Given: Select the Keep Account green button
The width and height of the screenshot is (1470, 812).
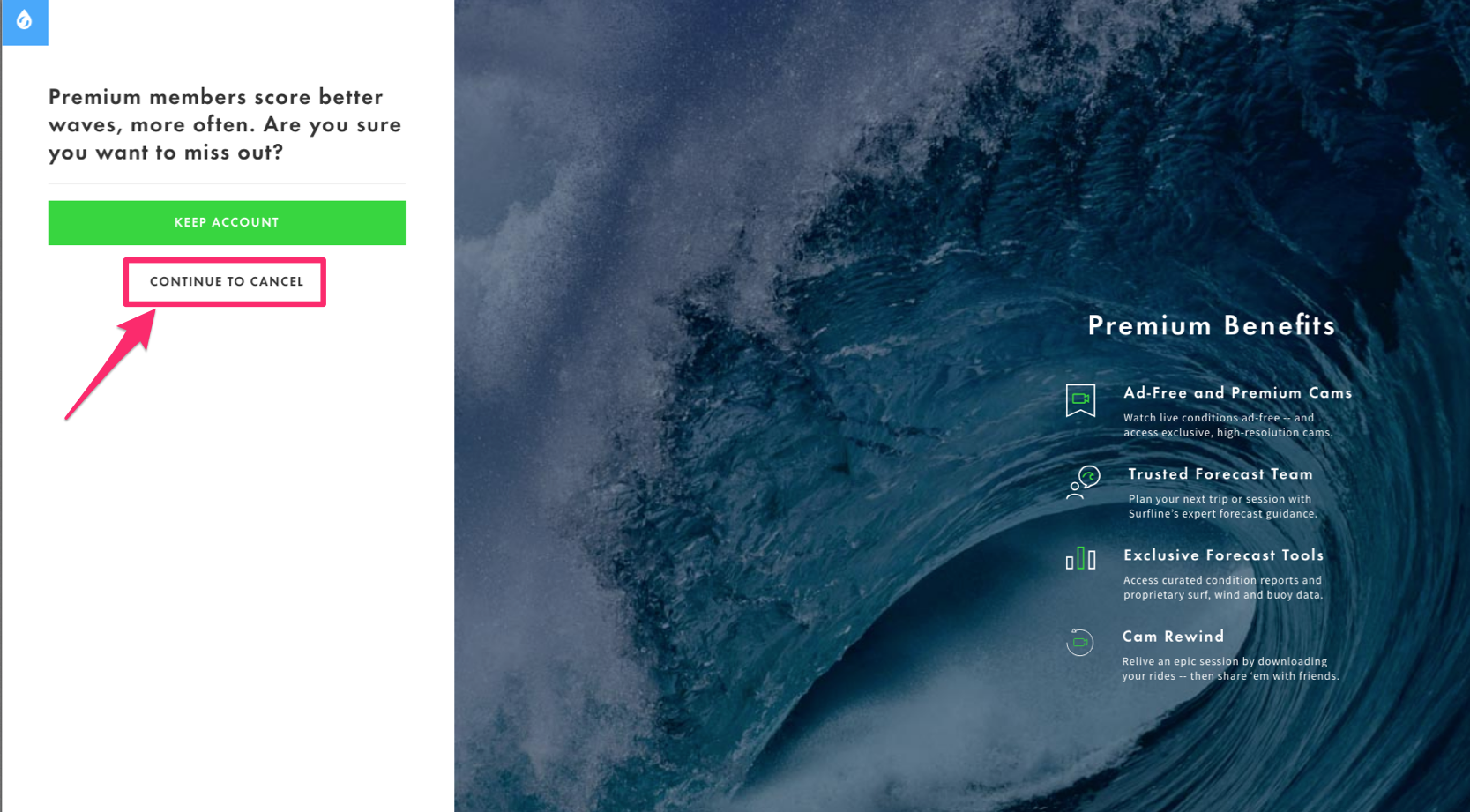Looking at the screenshot, I should pyautogui.click(x=227, y=223).
